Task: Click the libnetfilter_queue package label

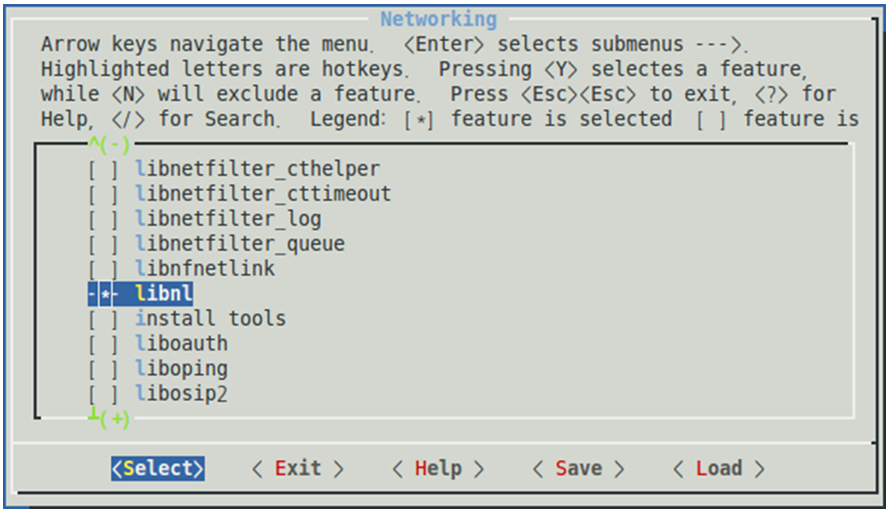Action: coord(240,244)
